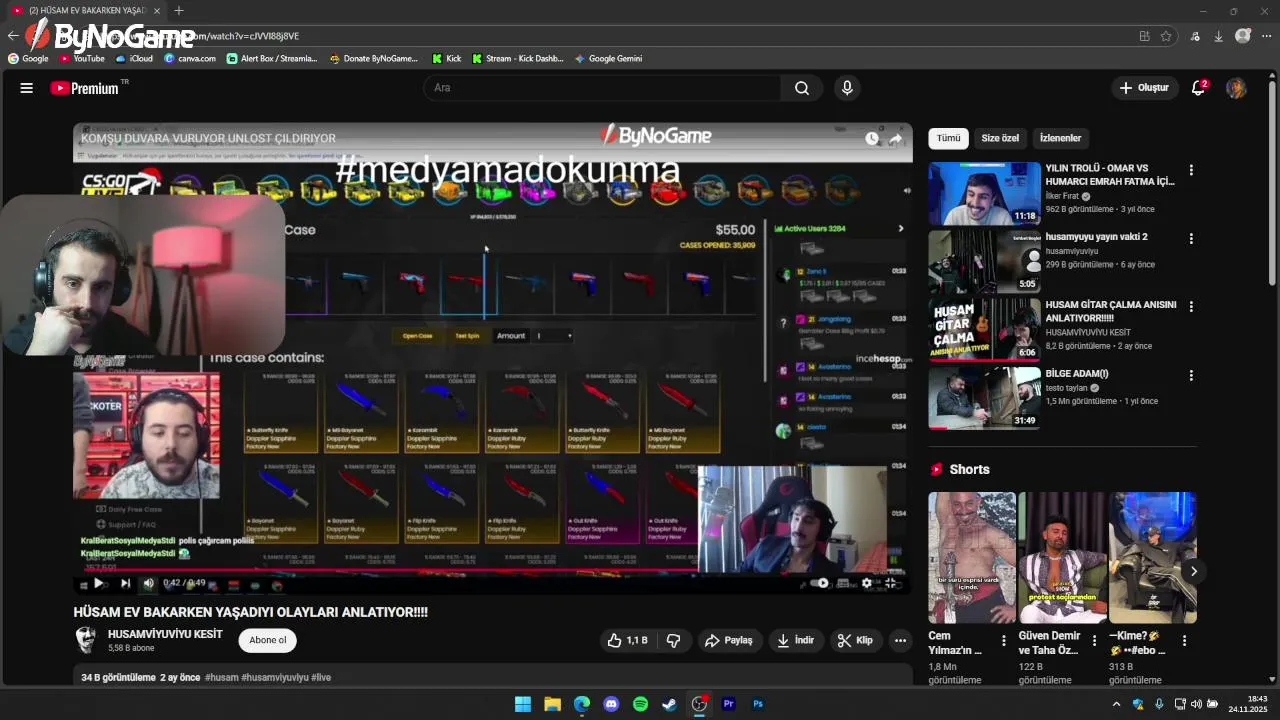
Task: Click the Paylaş share button
Action: [x=729, y=640]
